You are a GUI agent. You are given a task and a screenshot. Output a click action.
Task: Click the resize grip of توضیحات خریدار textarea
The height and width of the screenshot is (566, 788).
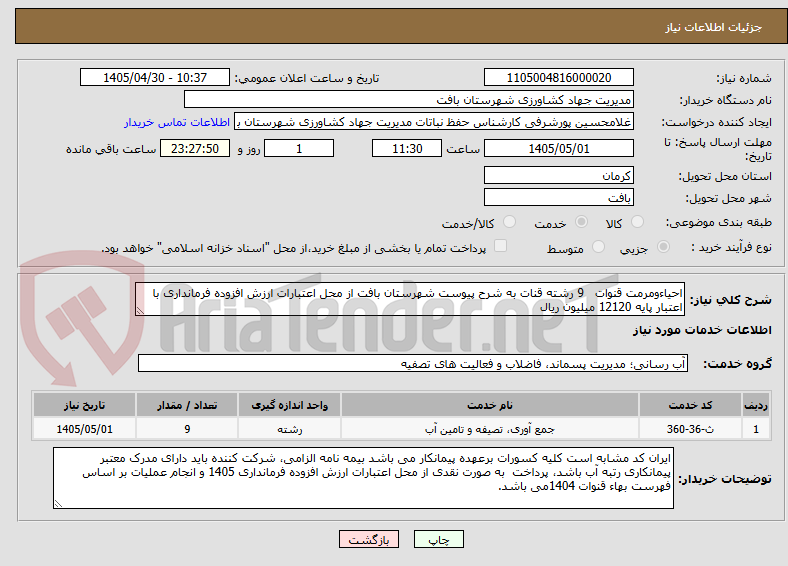[x=58, y=504]
